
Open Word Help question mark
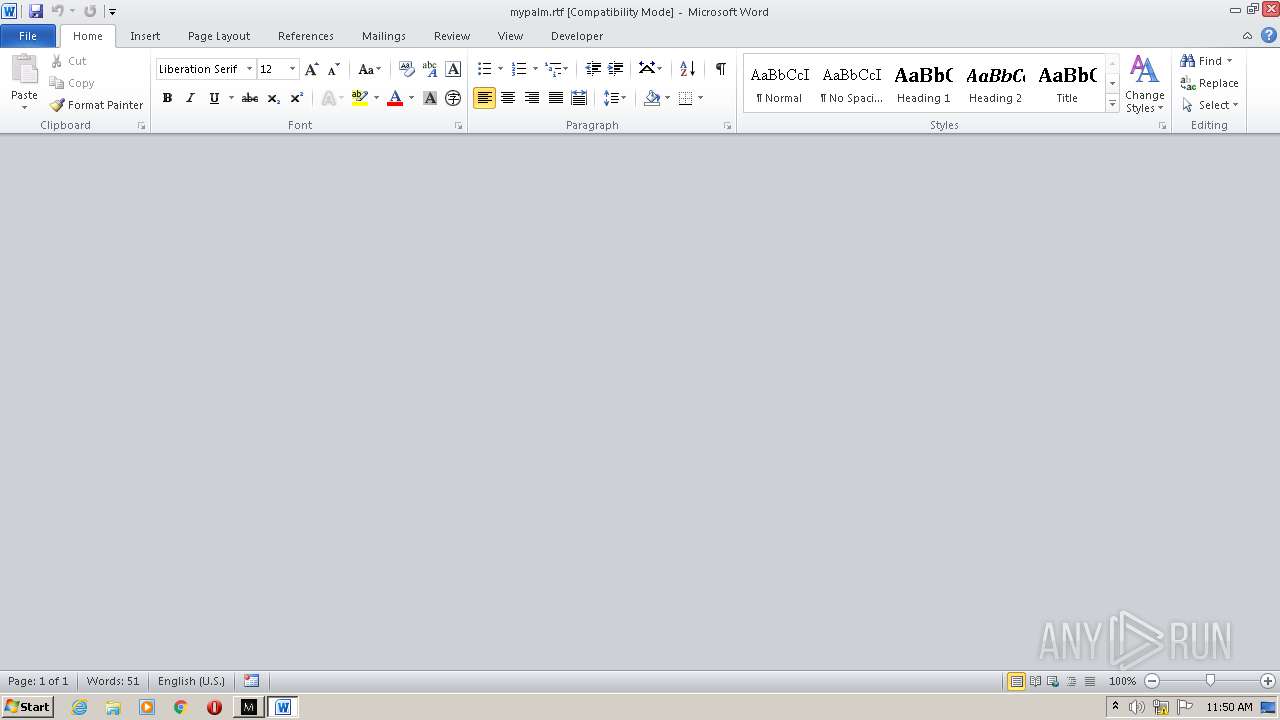(x=1268, y=35)
